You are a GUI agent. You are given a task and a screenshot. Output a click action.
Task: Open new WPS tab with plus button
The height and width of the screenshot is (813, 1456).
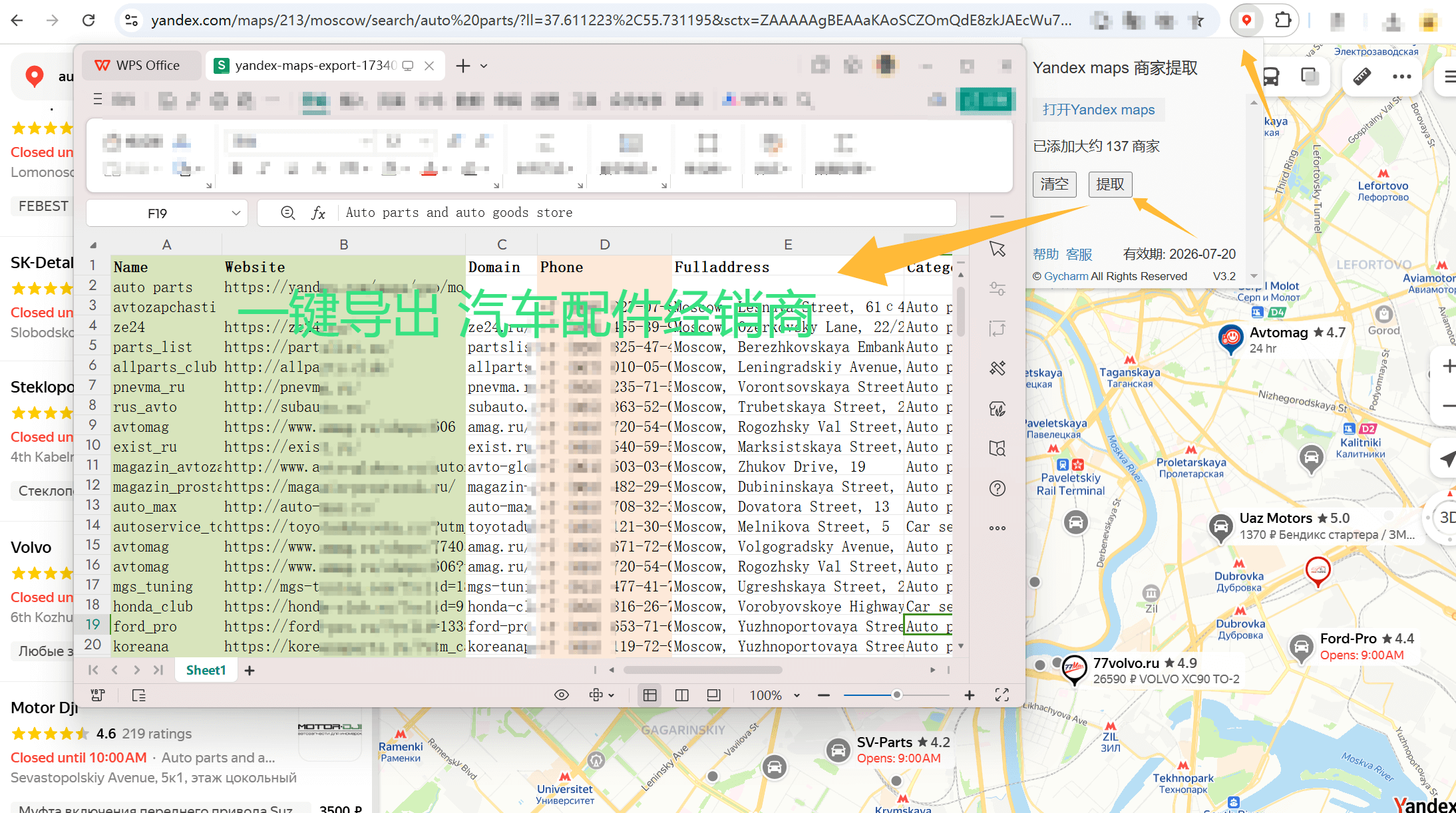(x=463, y=65)
